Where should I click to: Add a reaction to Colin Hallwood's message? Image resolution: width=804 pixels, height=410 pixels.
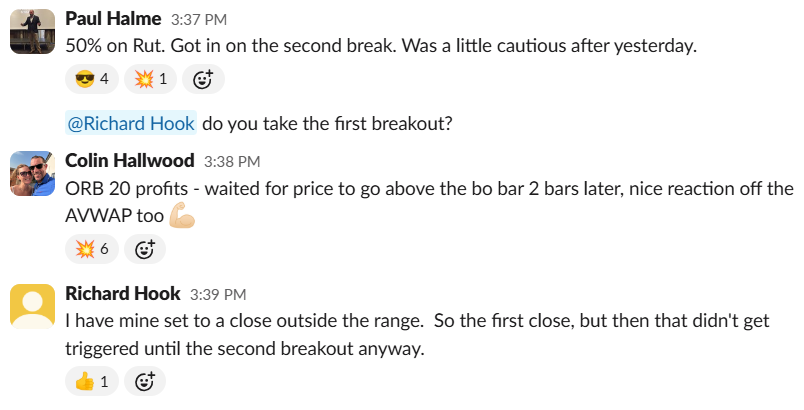(145, 249)
